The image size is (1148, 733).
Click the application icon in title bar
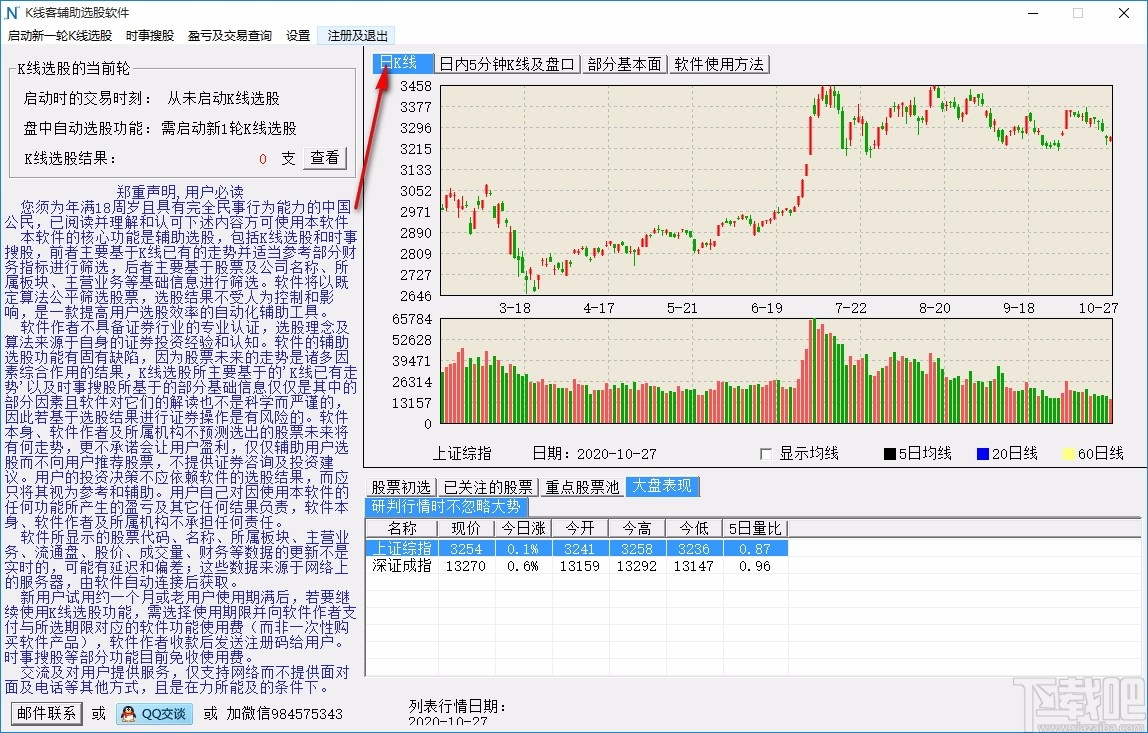pyautogui.click(x=13, y=13)
